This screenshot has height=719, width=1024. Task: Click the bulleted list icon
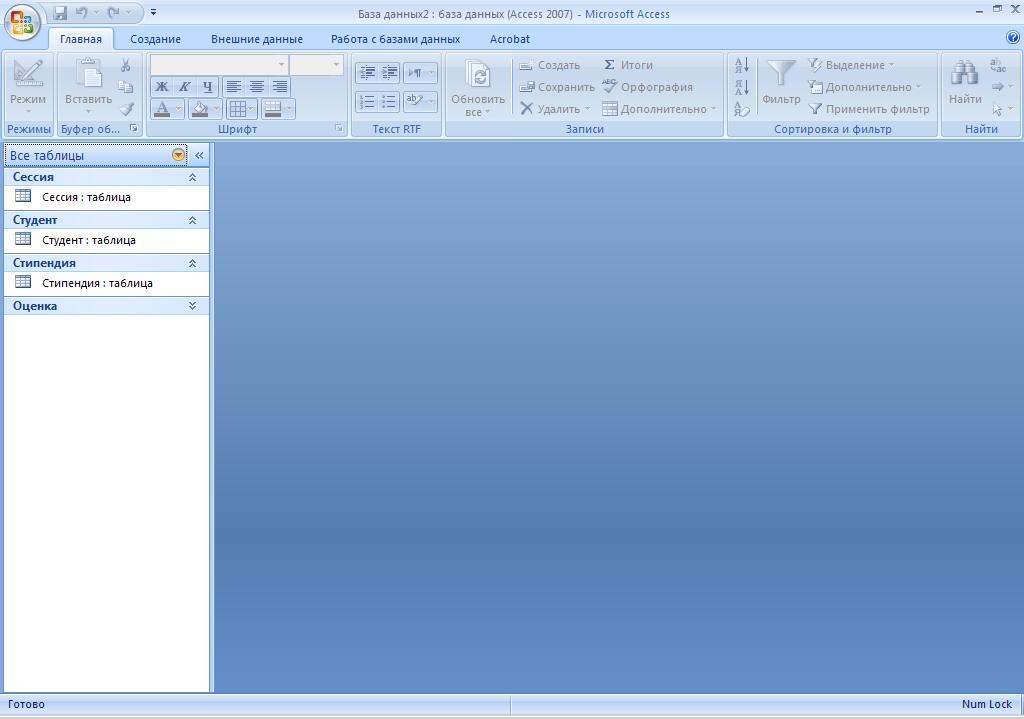coord(389,101)
